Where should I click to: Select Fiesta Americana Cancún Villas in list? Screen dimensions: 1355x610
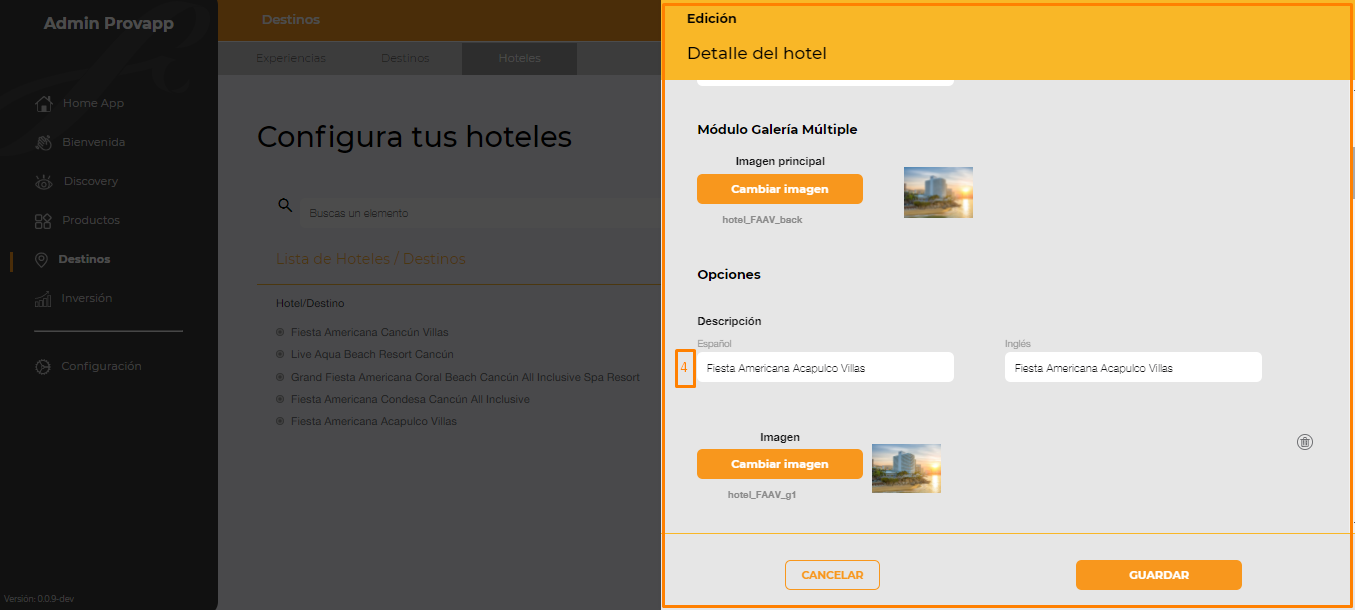(369, 332)
